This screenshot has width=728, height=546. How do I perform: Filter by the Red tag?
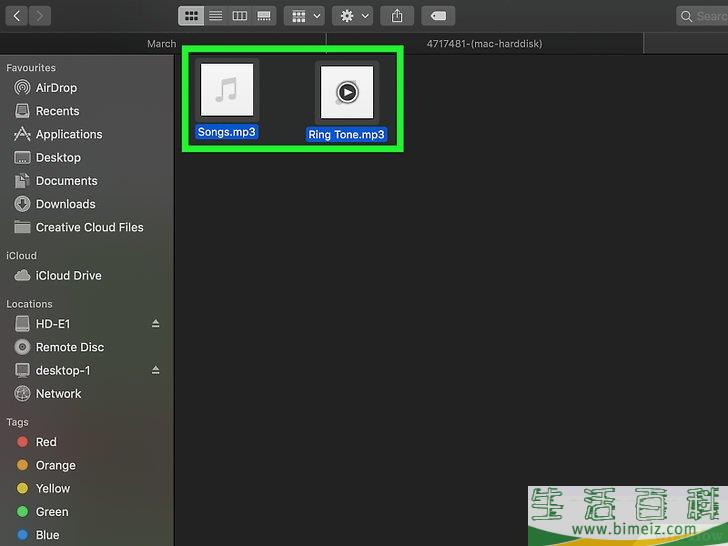click(x=46, y=442)
